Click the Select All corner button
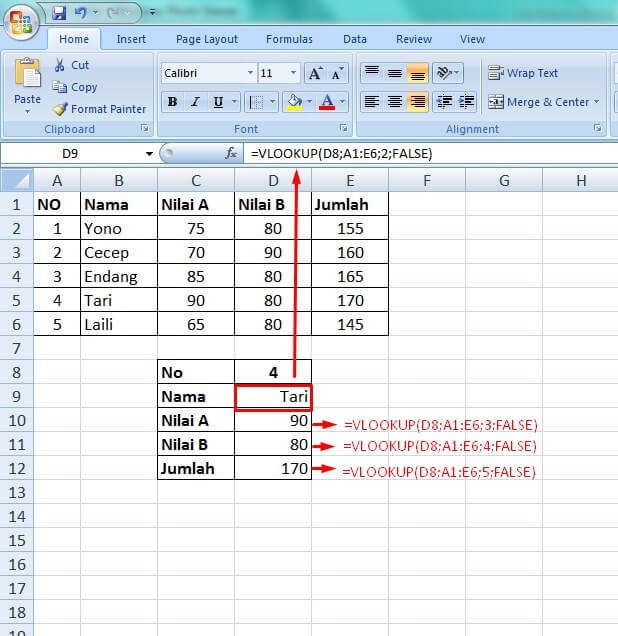The width and height of the screenshot is (618, 636). click(x=17, y=180)
